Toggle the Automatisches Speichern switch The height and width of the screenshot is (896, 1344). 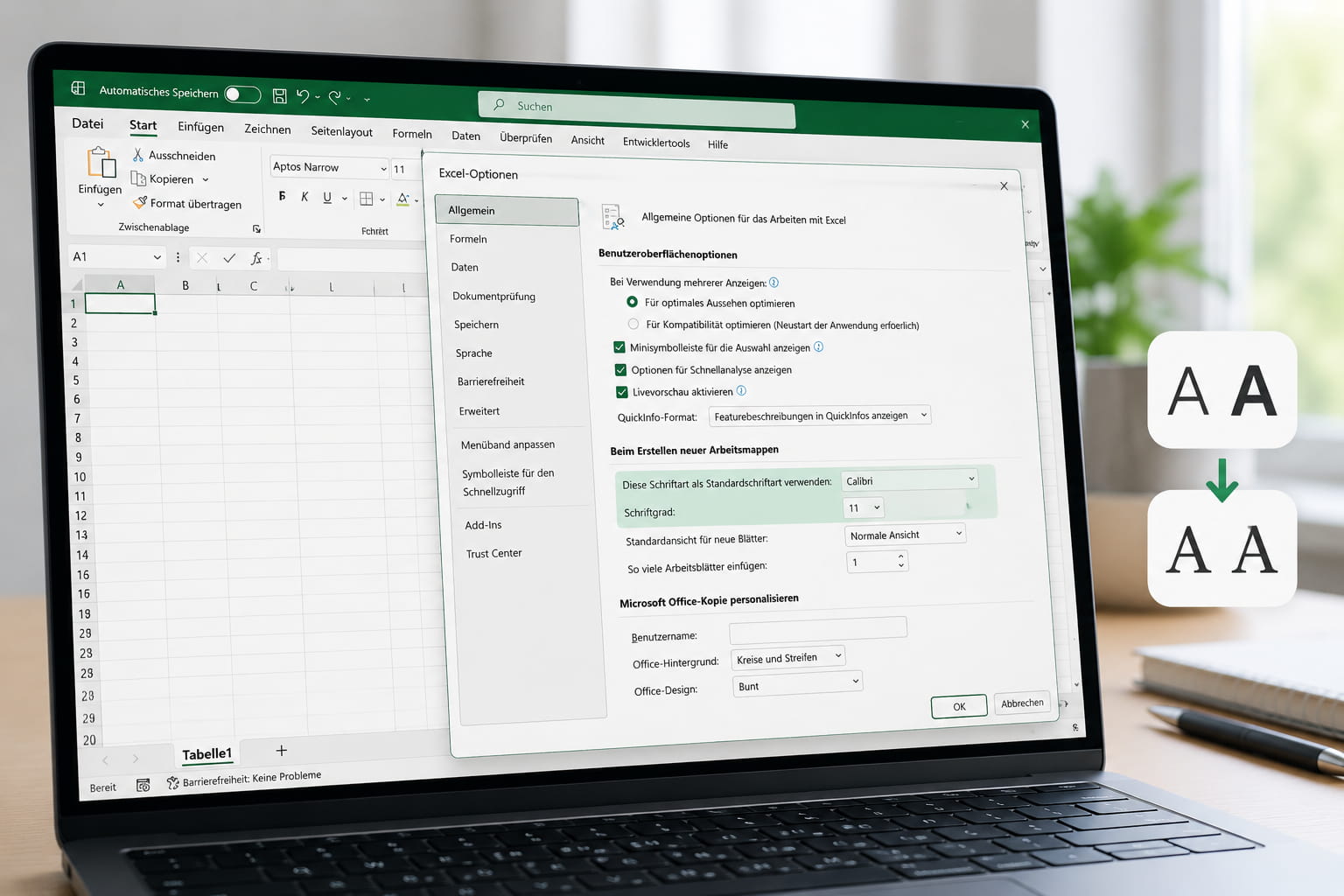(242, 94)
